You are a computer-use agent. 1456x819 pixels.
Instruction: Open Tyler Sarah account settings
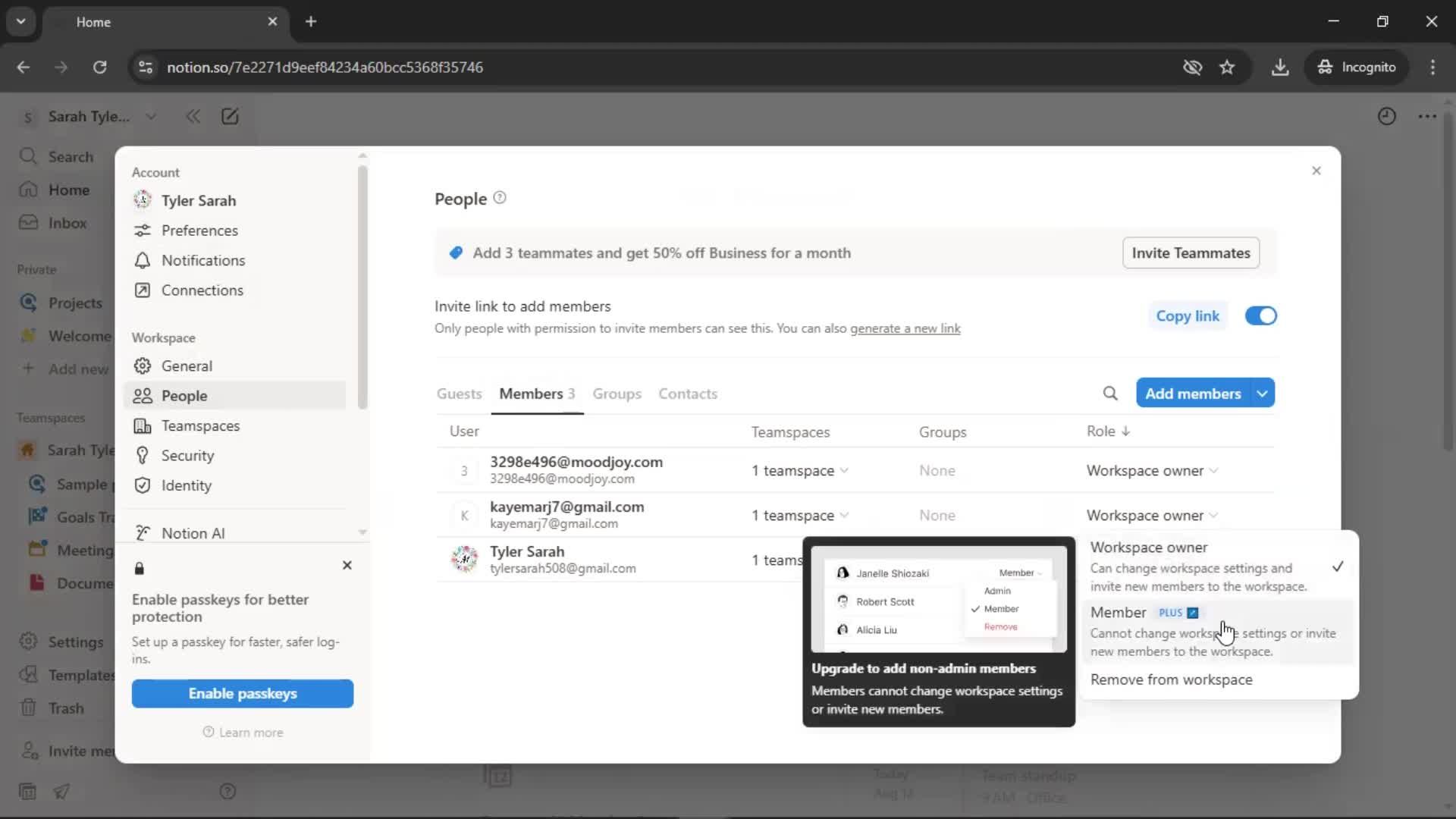click(x=235, y=201)
